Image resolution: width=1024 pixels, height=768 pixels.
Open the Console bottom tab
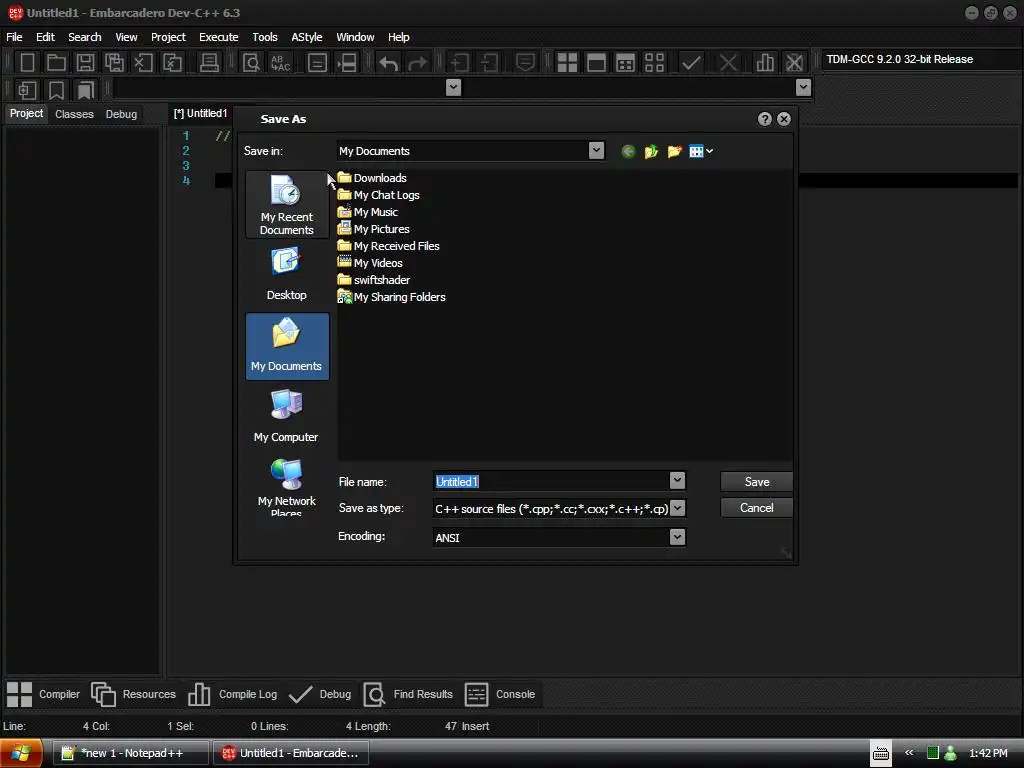[500, 694]
